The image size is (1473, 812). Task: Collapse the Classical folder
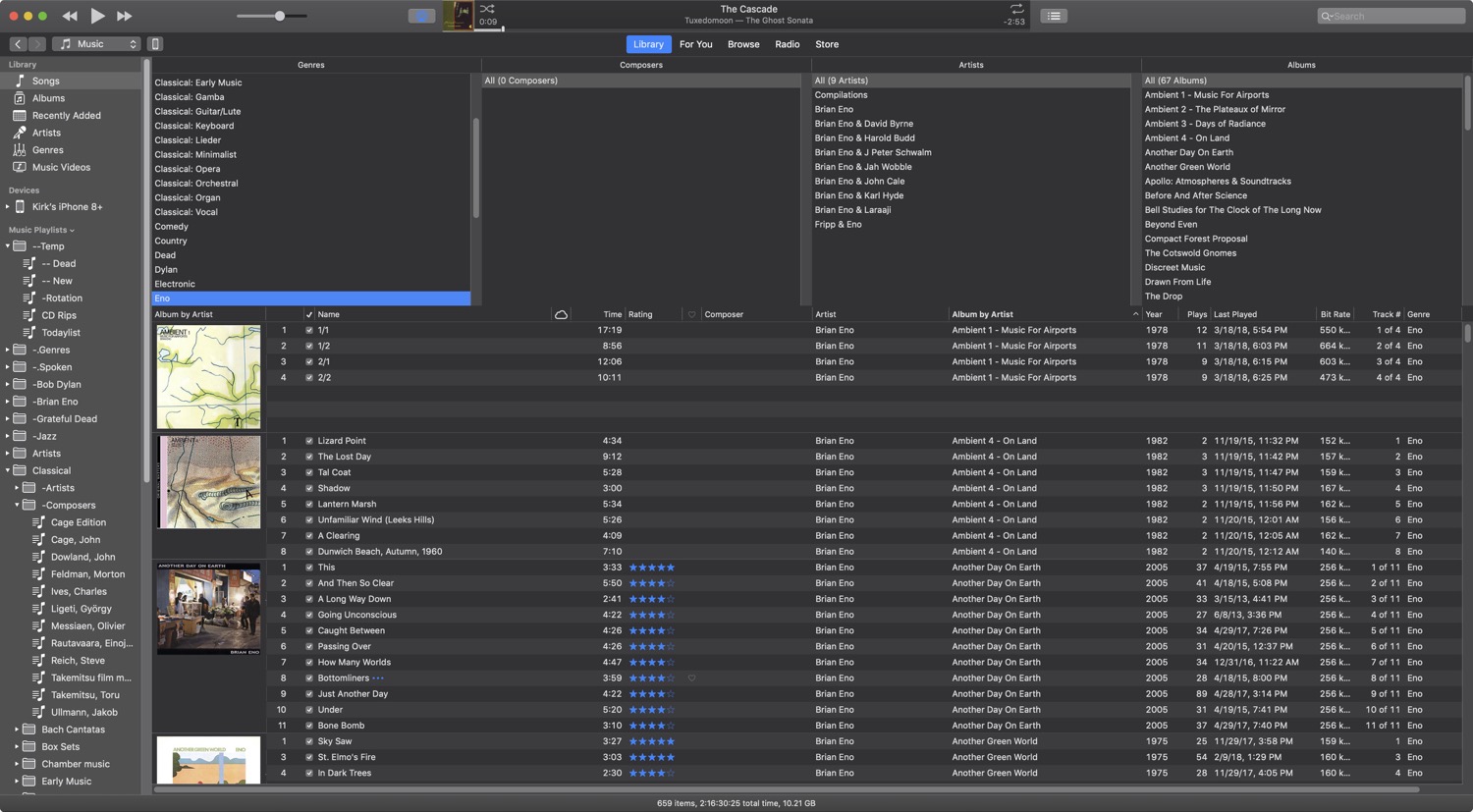pyautogui.click(x=7, y=470)
